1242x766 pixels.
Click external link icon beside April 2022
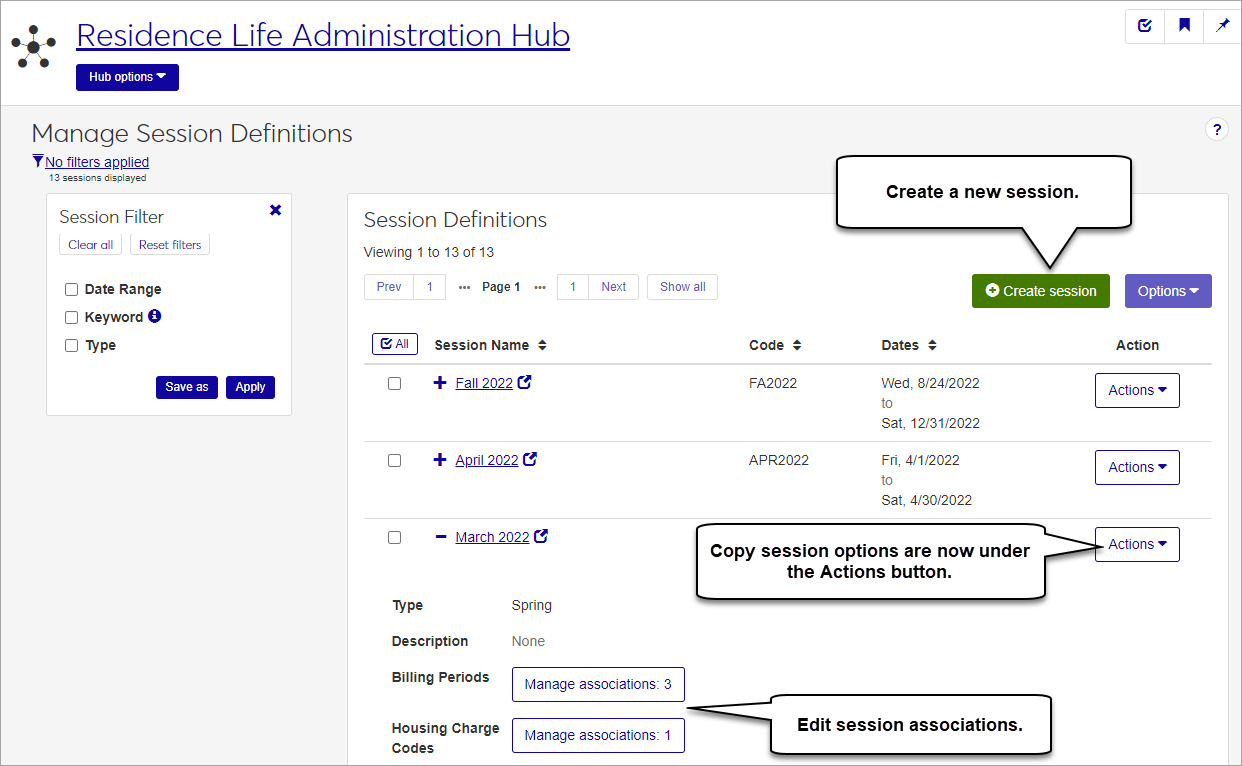531,459
